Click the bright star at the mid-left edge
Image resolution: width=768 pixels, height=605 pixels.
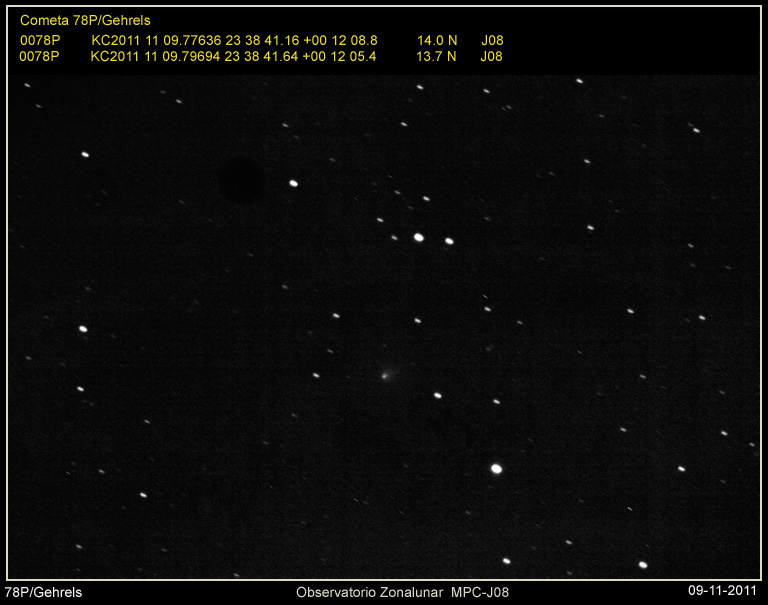(83, 328)
